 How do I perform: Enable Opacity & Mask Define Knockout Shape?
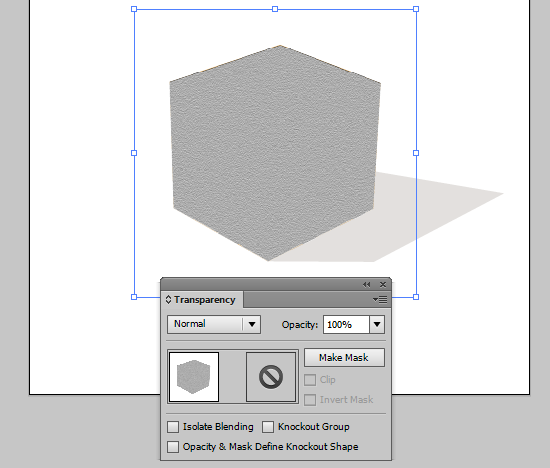click(x=173, y=447)
